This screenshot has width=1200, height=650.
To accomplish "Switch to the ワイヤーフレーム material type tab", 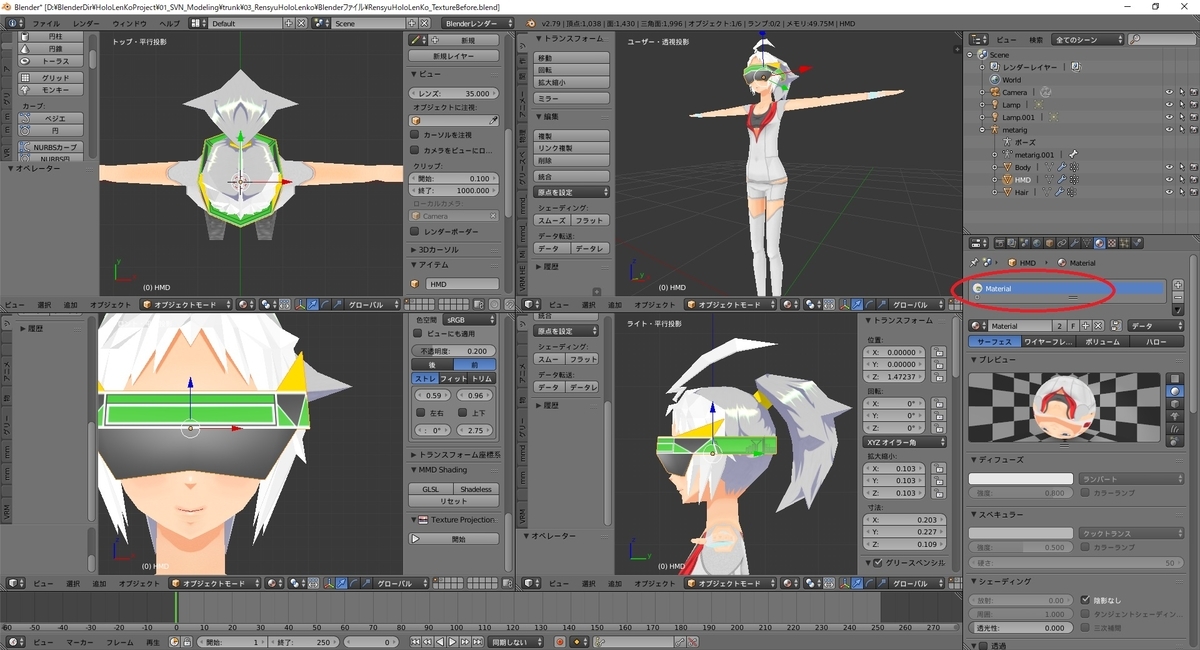I will coord(1049,342).
